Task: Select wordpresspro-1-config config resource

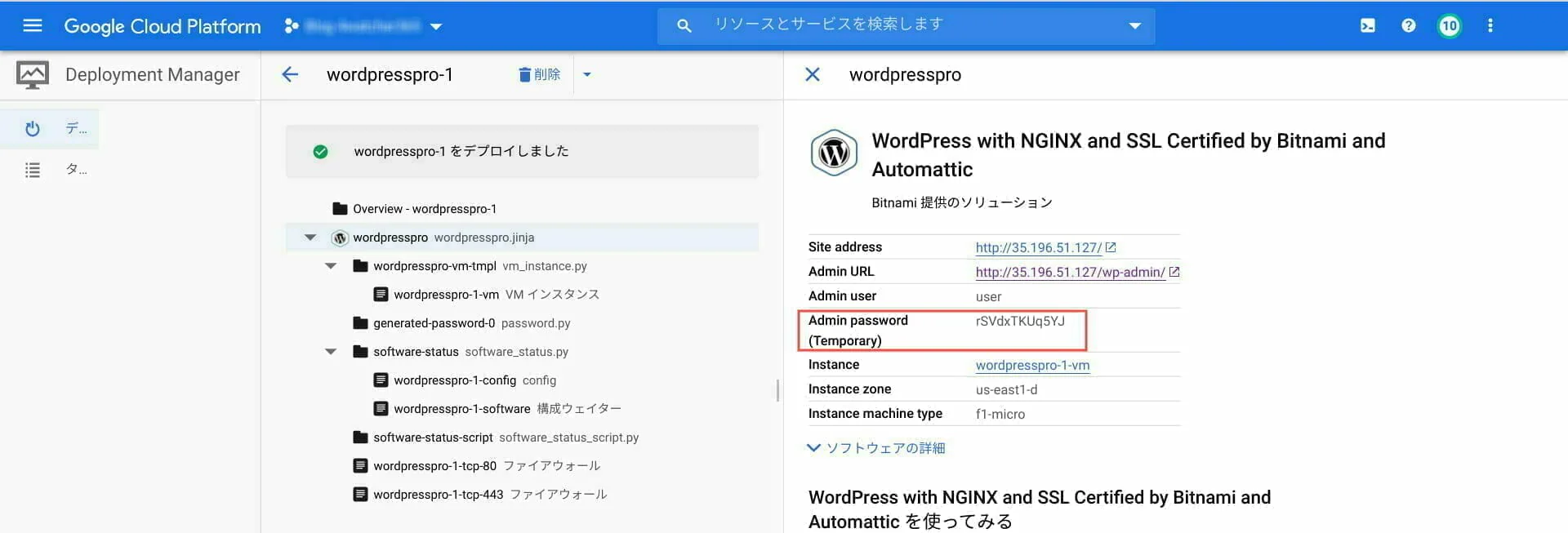Action: coord(522,380)
